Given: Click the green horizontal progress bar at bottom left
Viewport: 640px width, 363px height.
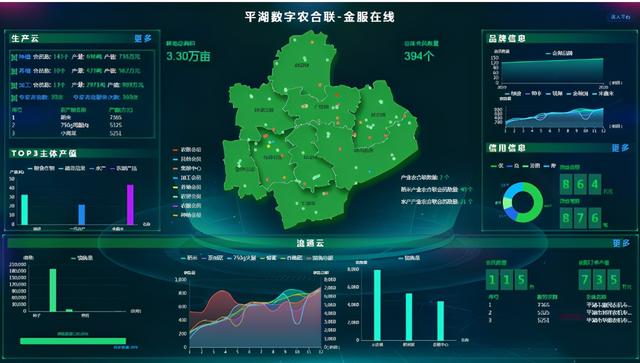Looking at the screenshot, I should pos(73,341).
